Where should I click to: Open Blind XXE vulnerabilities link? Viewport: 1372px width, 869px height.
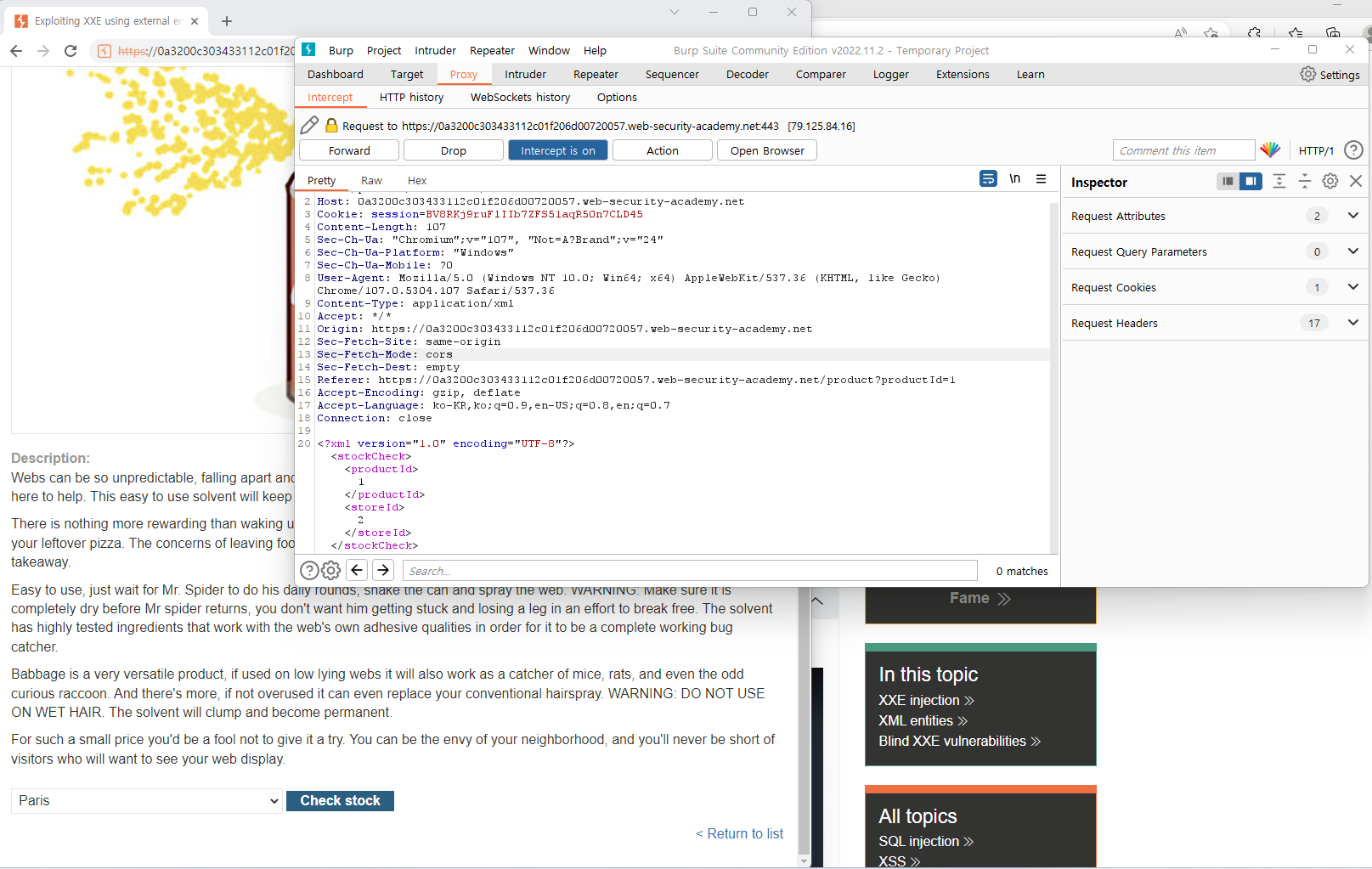959,741
